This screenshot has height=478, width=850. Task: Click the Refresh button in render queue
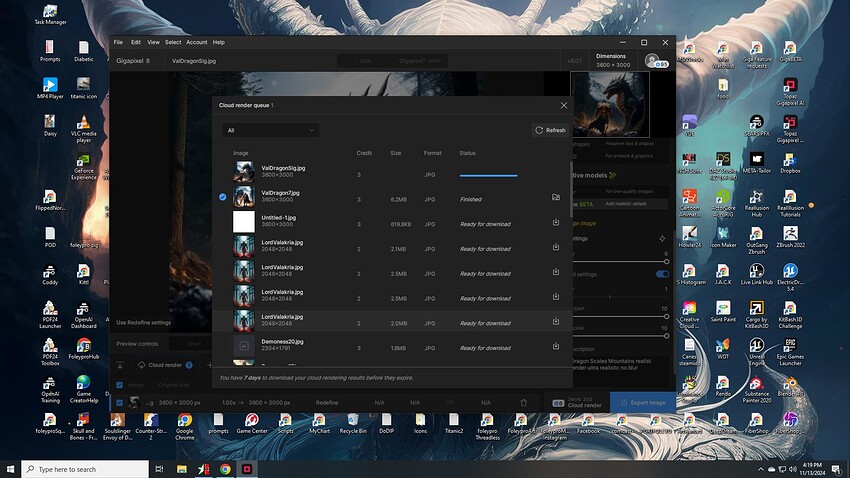tap(550, 130)
